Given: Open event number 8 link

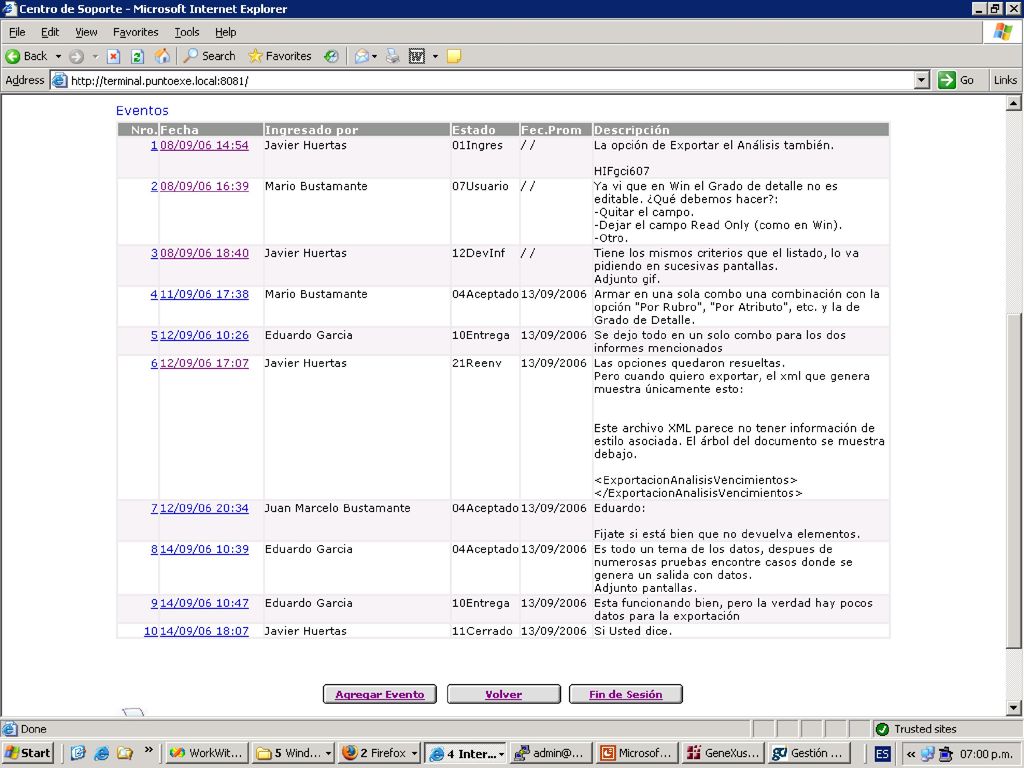Looking at the screenshot, I should pos(154,549).
